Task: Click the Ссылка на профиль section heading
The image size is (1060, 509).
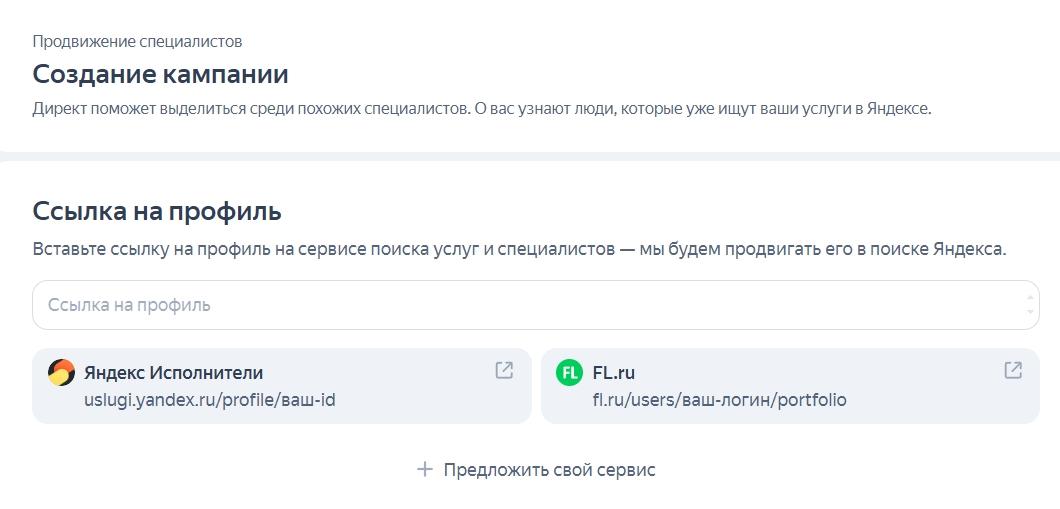Action: pyautogui.click(x=157, y=211)
